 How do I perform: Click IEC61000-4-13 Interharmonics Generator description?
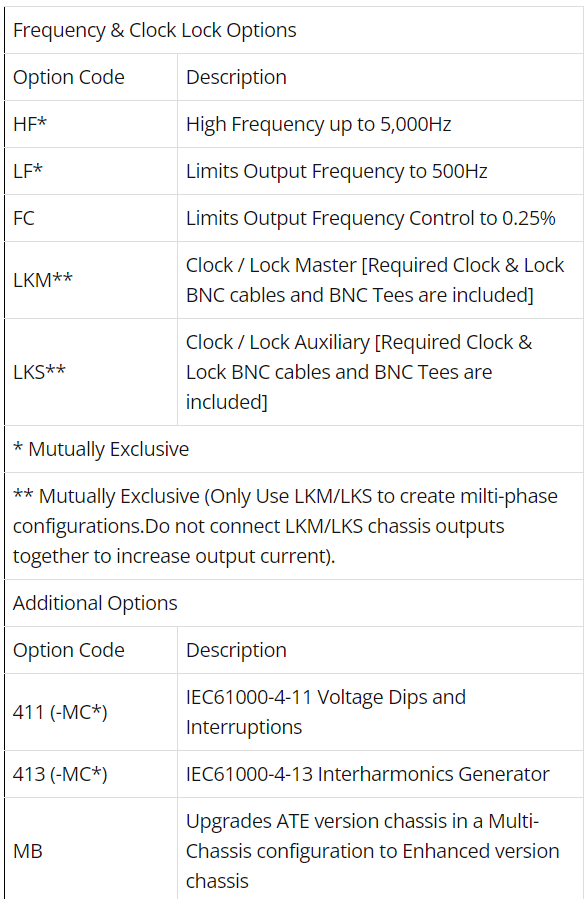tap(367, 775)
